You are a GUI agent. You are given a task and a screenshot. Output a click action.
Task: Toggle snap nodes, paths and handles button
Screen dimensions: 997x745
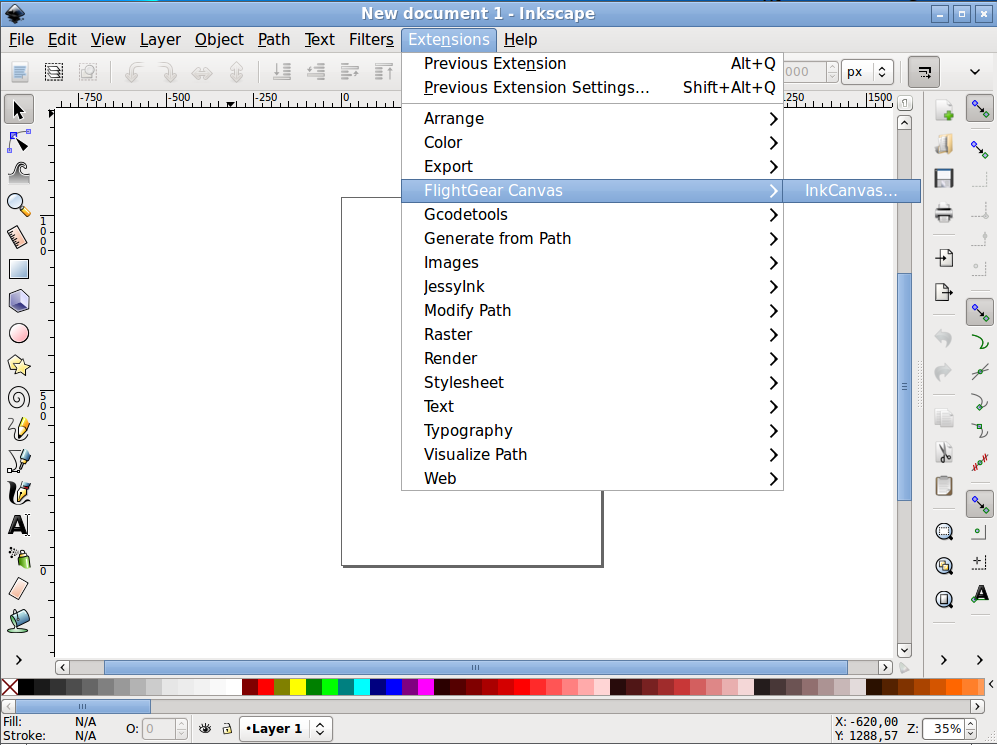pyautogui.click(x=980, y=313)
